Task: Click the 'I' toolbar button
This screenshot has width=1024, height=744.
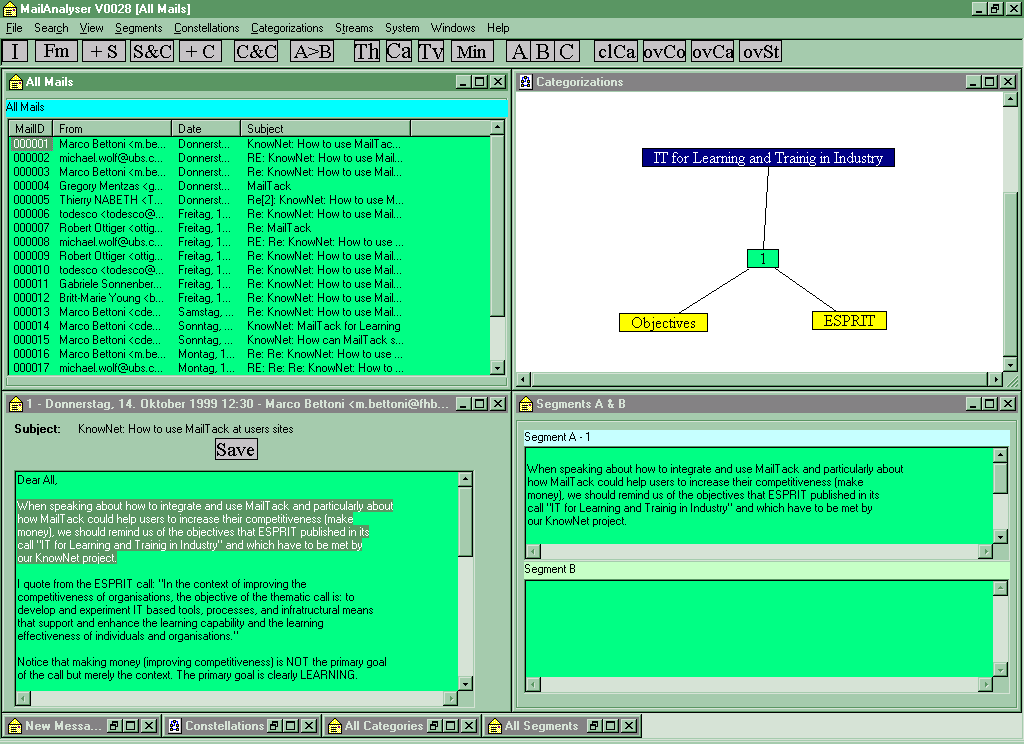Action: tap(15, 51)
